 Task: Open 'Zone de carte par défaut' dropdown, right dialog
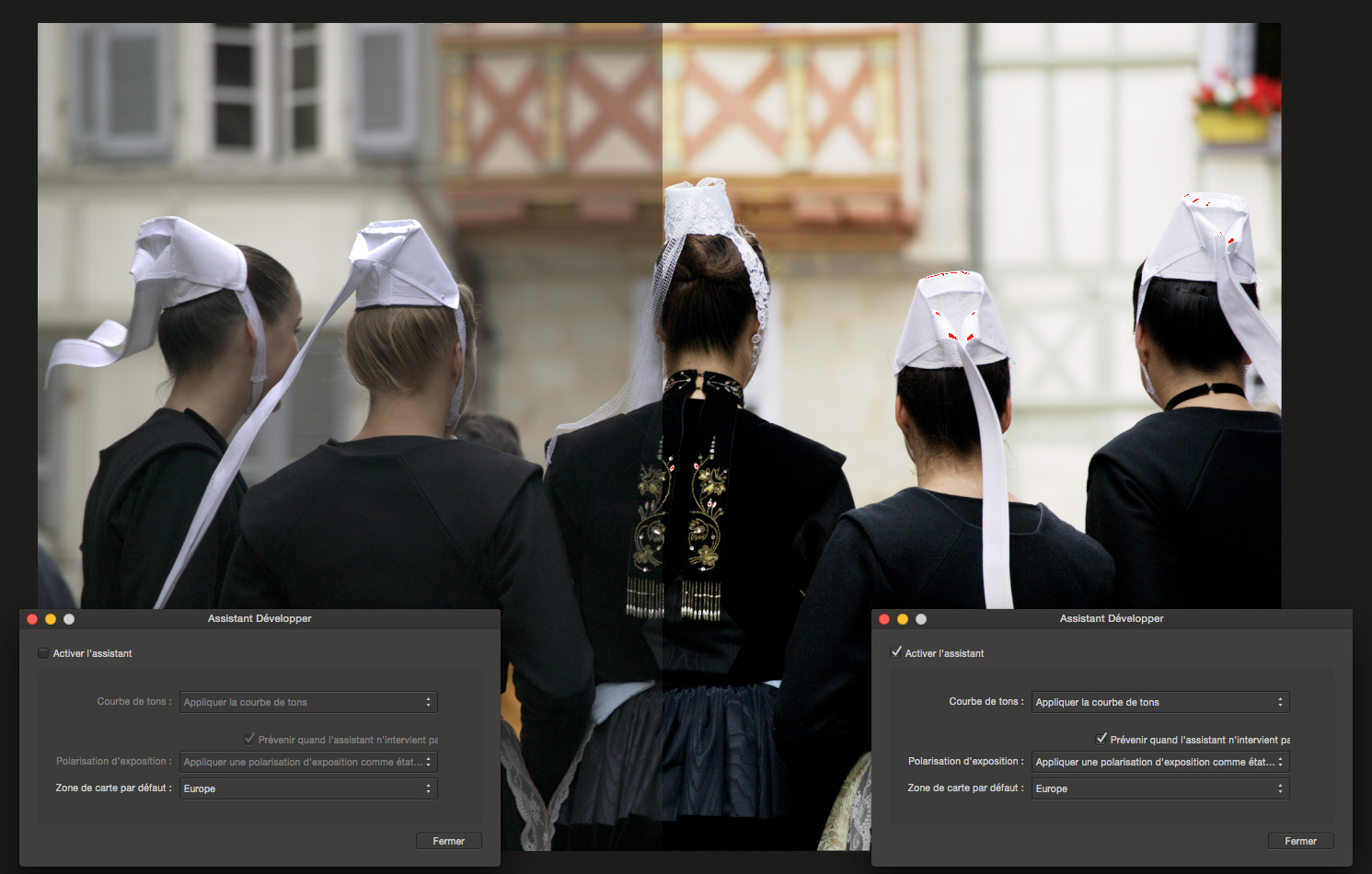1160,788
